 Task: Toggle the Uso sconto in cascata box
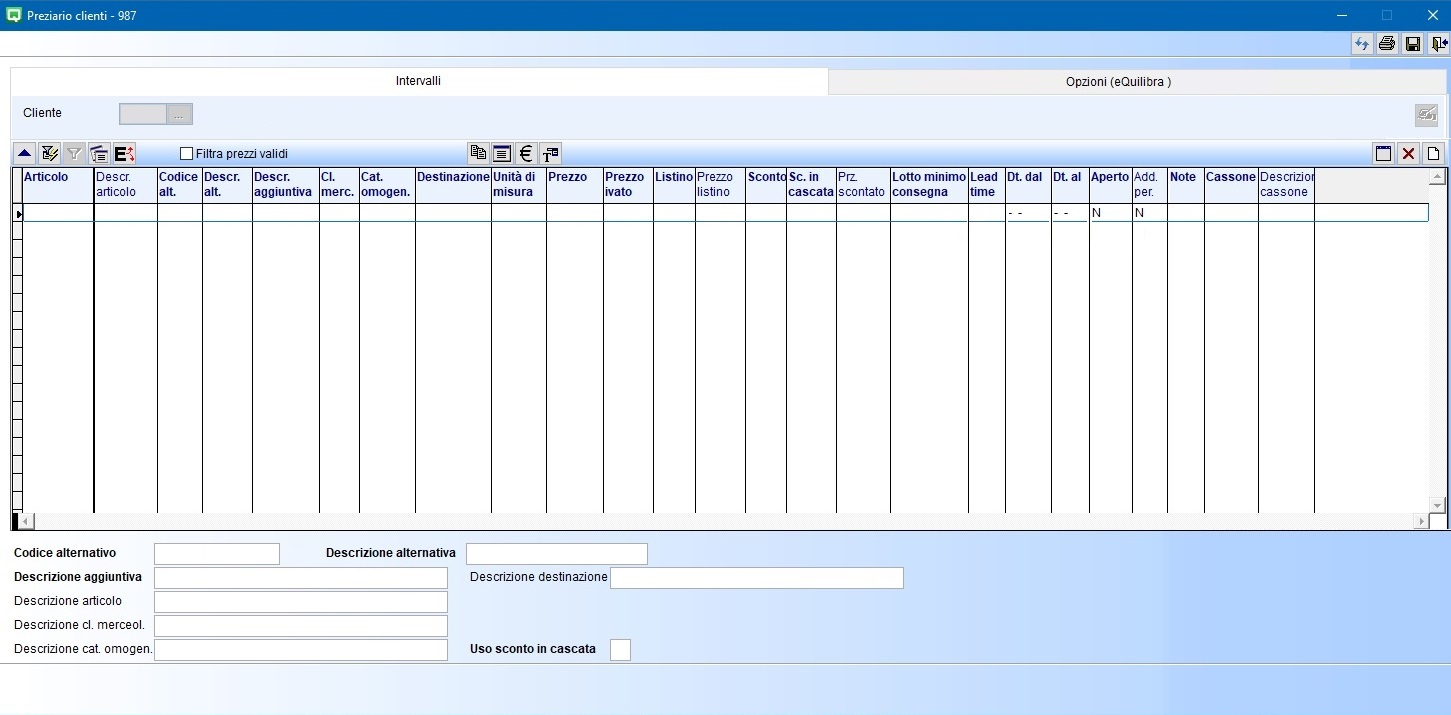click(620, 650)
